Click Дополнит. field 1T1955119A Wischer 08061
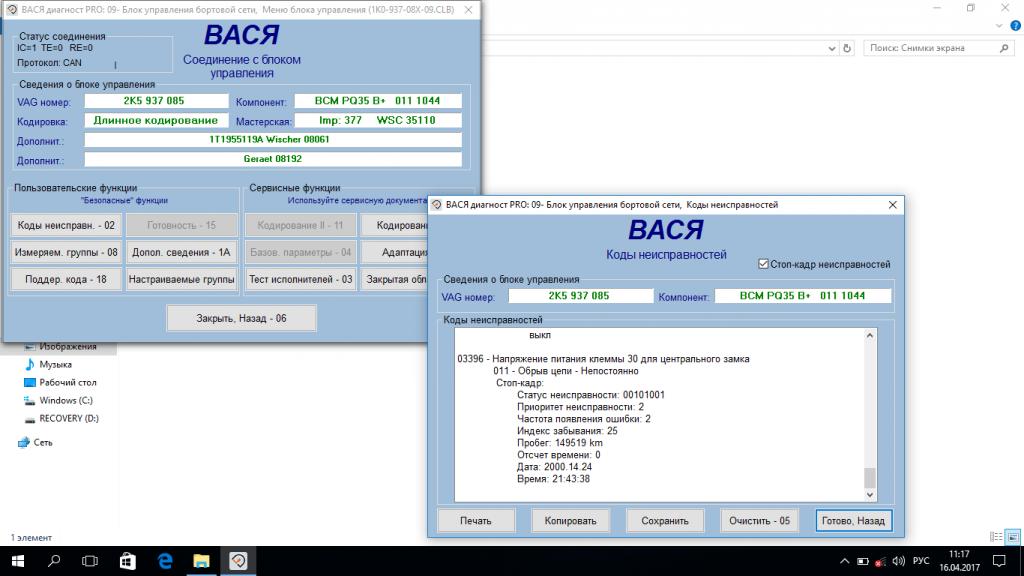 tap(273, 140)
